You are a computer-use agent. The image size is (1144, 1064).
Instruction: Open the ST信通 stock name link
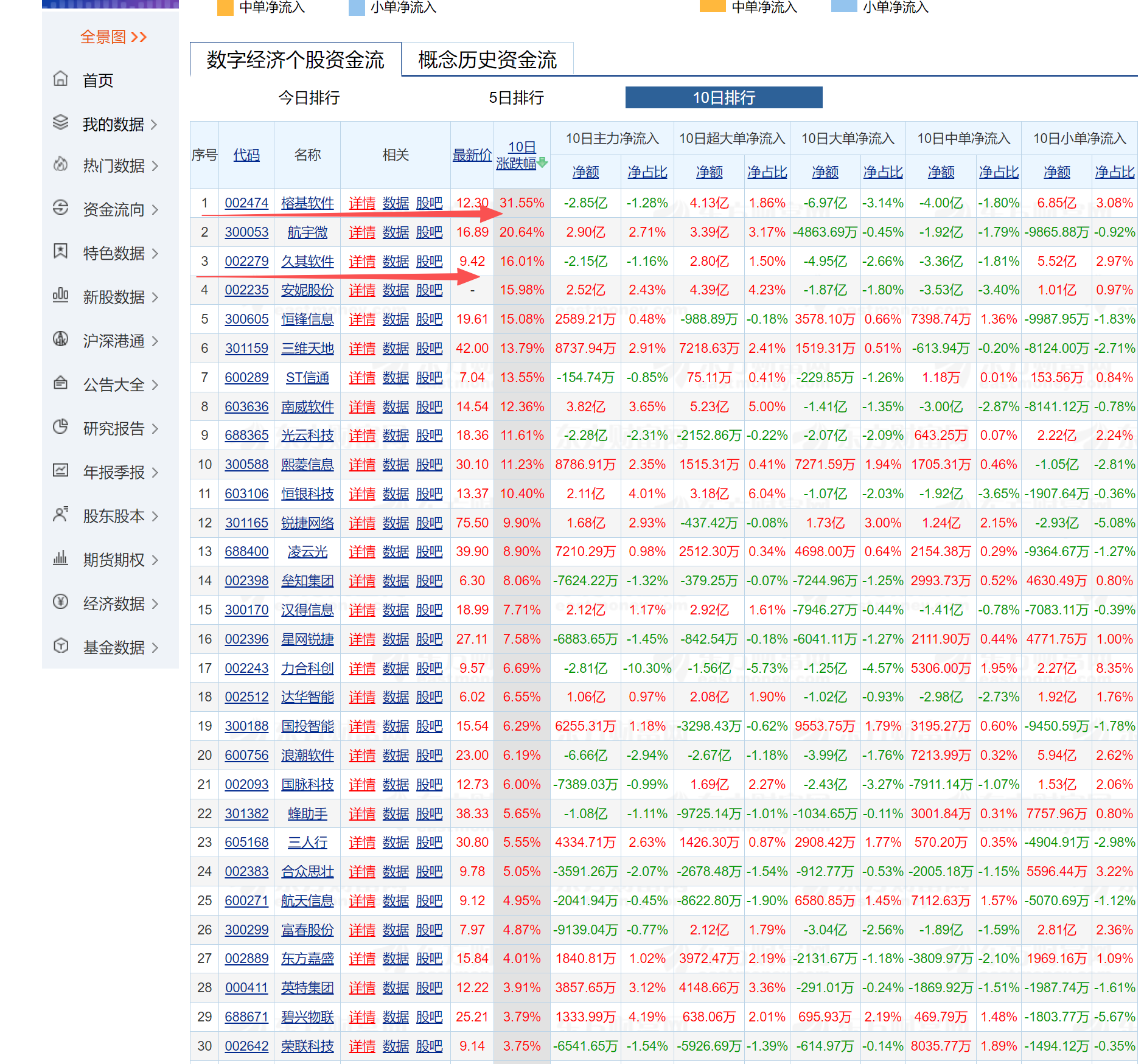pos(307,378)
